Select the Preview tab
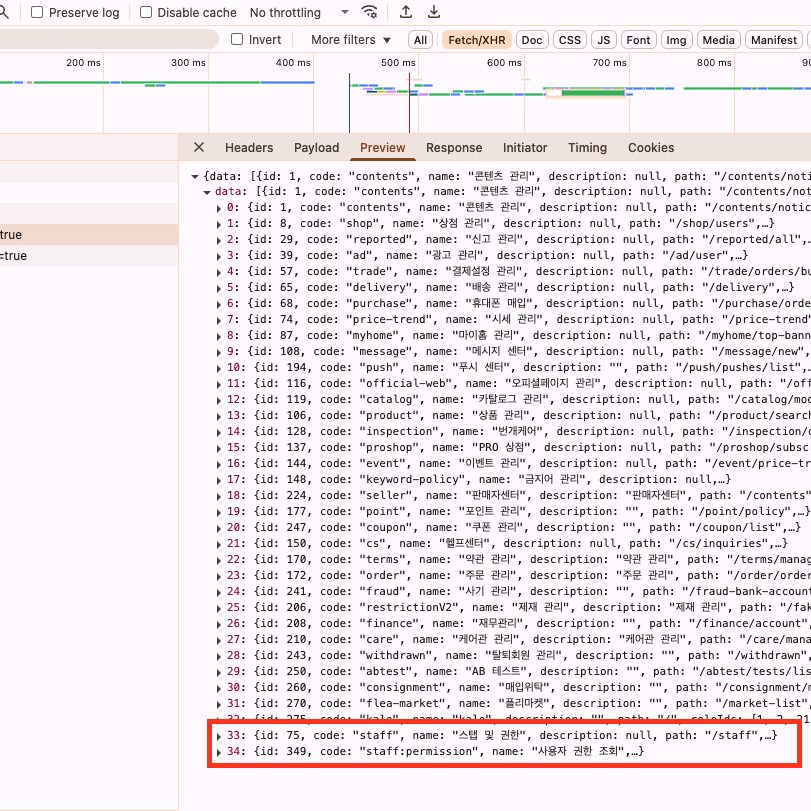 coord(383,148)
